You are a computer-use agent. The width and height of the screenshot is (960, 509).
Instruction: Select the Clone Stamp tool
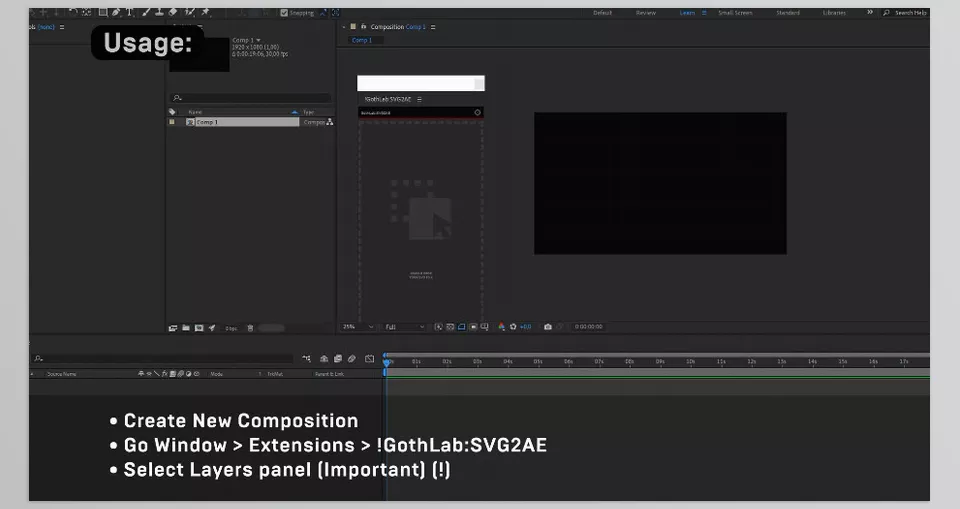click(159, 12)
